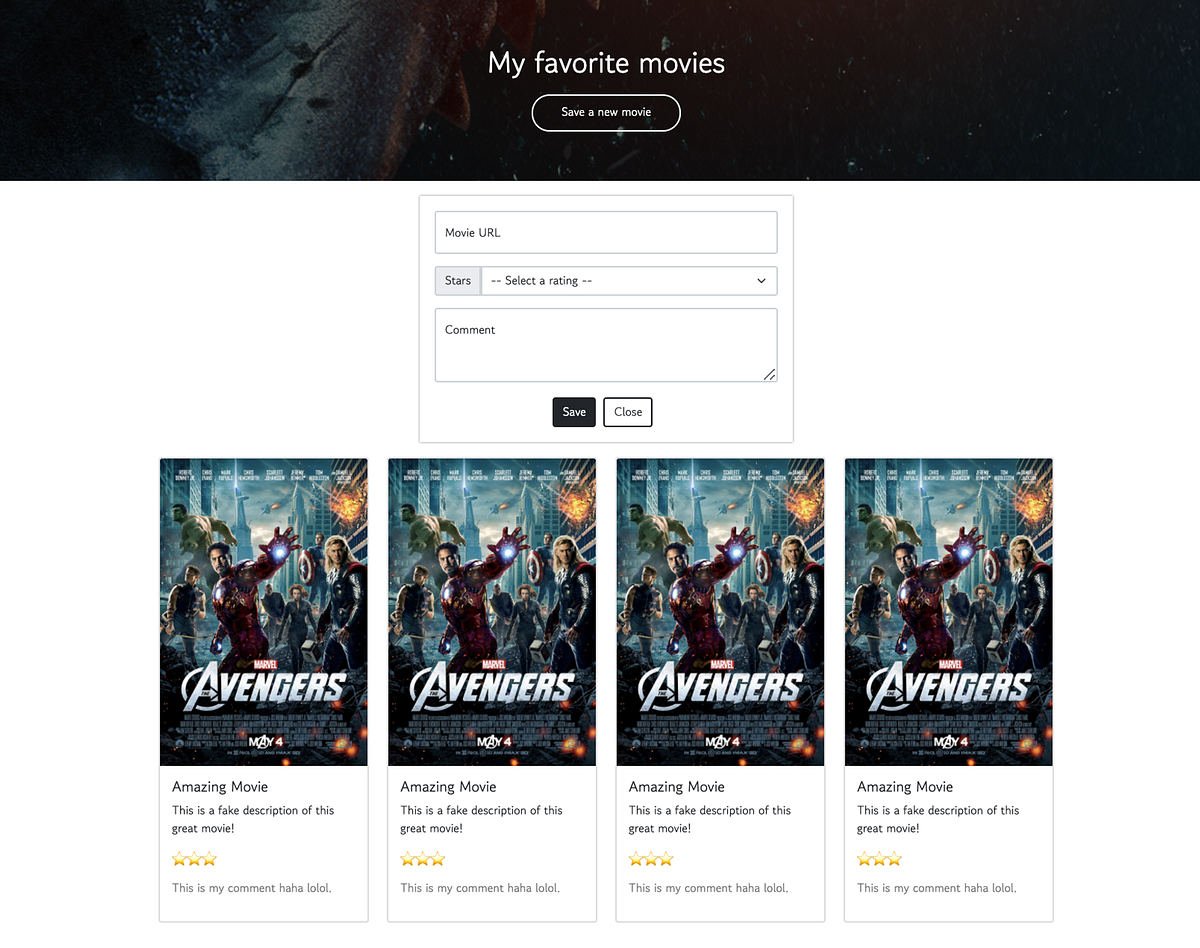
Task: Click the My favorite movies heading
Action: pos(606,63)
